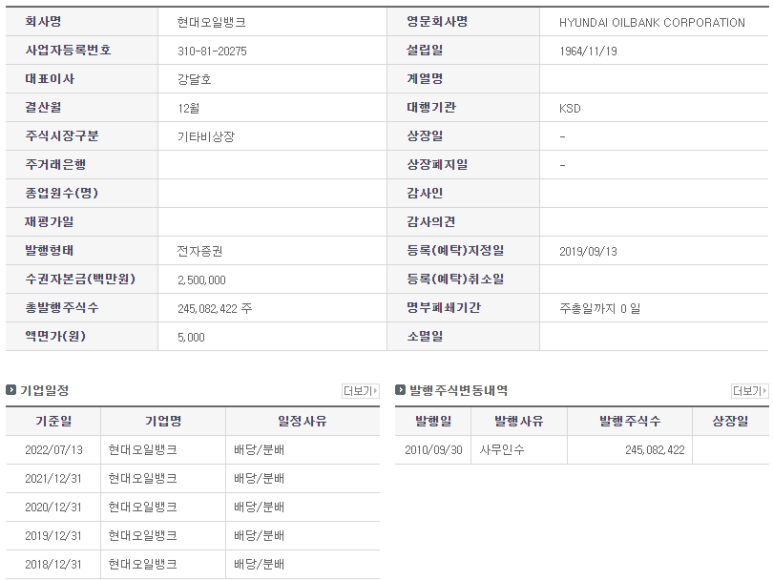
Task: Click the 상장일 column header in history table
Action: pyautogui.click(x=731, y=421)
